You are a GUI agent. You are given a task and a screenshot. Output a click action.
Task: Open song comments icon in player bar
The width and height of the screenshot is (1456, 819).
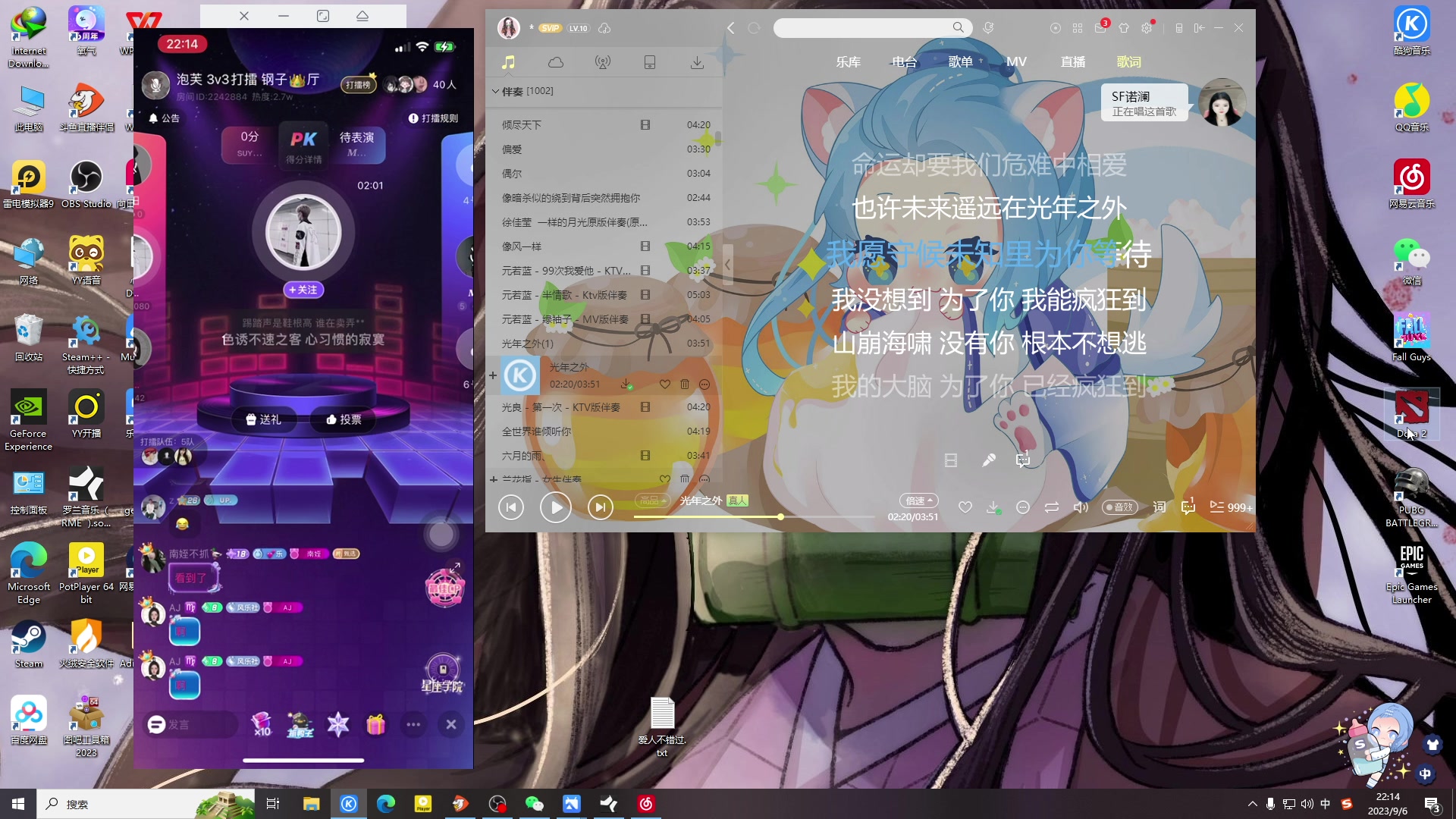tap(1188, 507)
